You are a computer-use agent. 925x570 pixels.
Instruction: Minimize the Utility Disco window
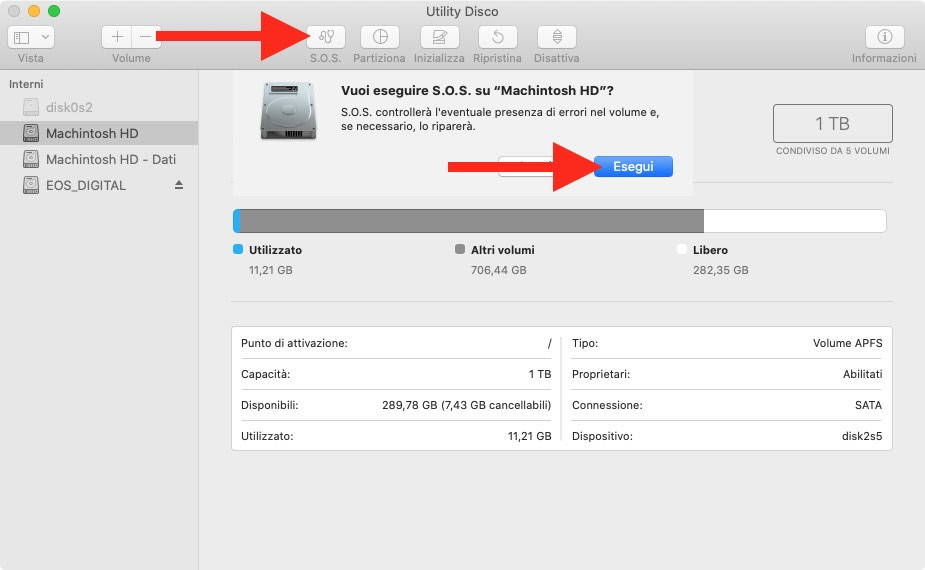click(34, 11)
